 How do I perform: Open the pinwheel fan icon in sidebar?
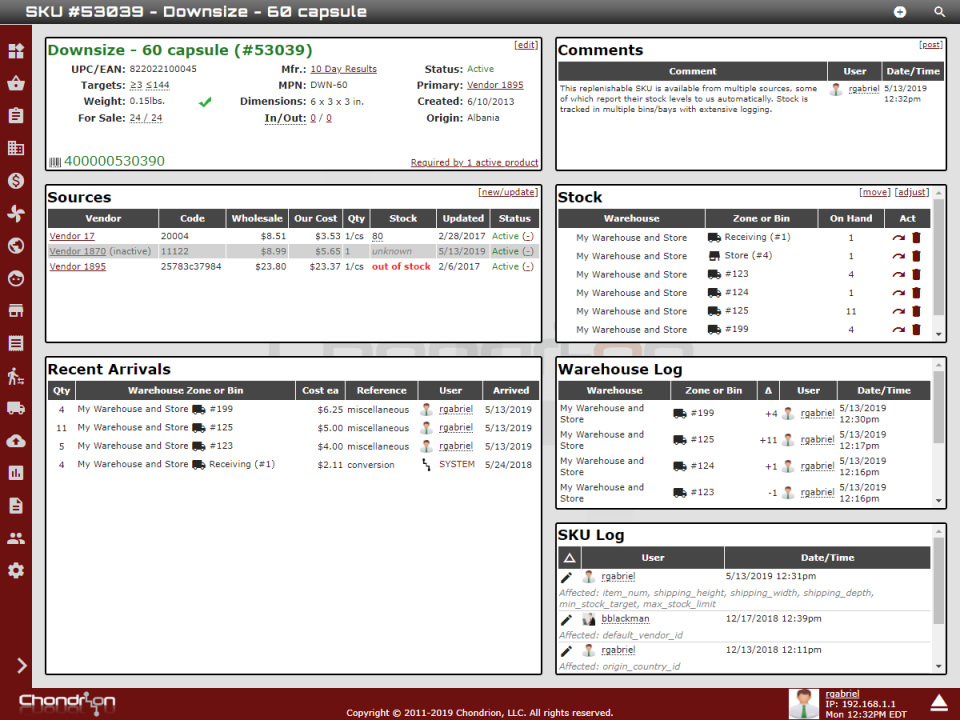coord(16,213)
